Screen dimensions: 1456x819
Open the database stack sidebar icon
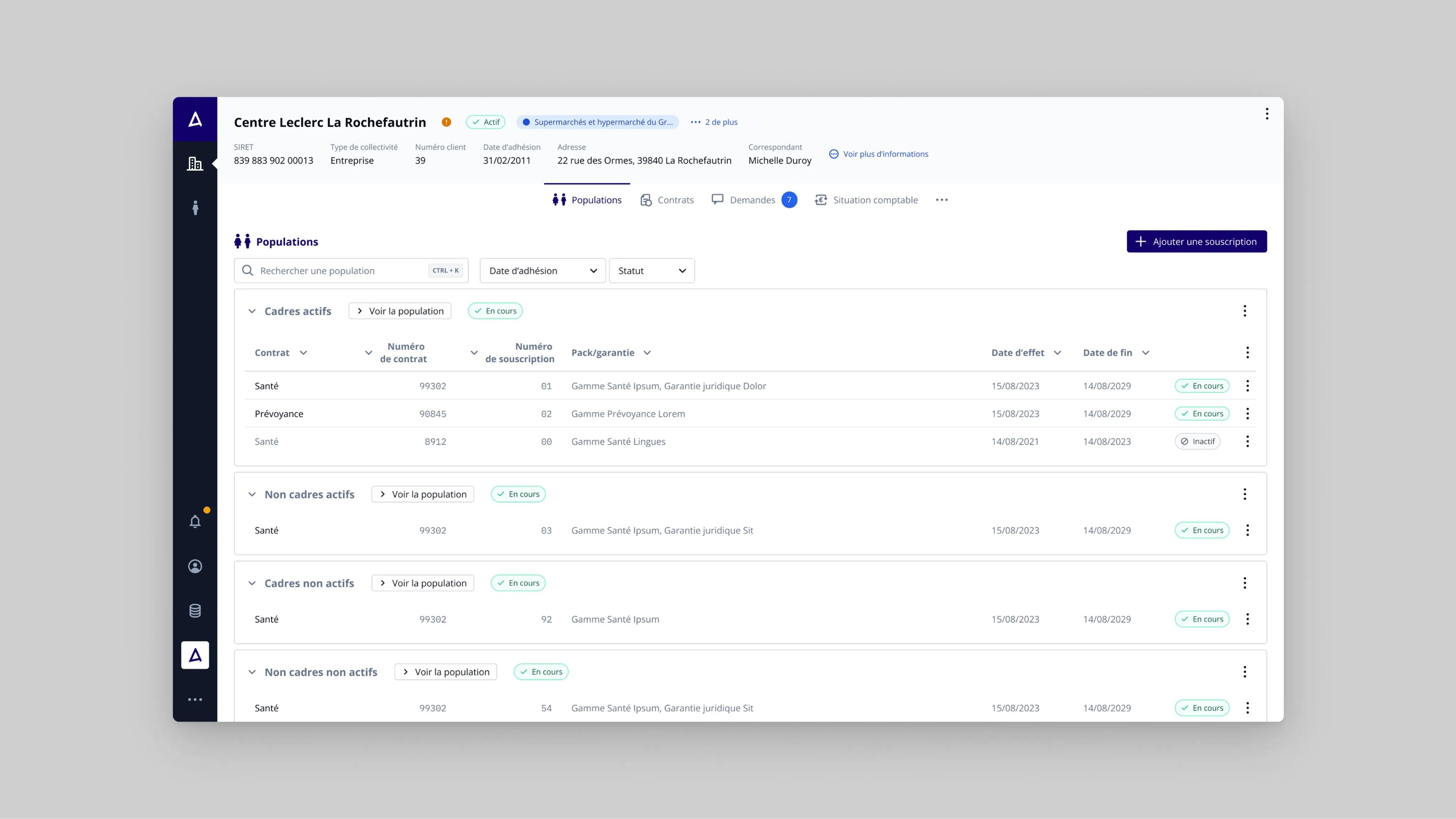[x=195, y=610]
